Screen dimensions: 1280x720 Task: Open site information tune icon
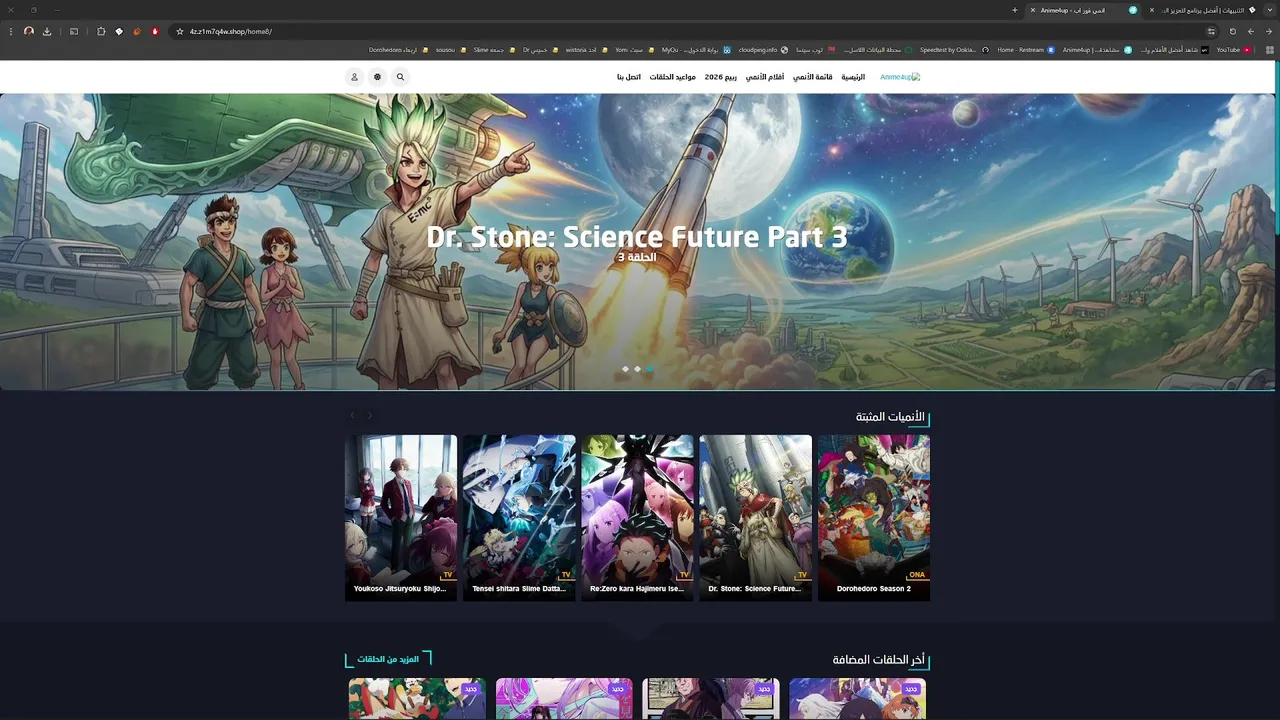tap(1211, 31)
